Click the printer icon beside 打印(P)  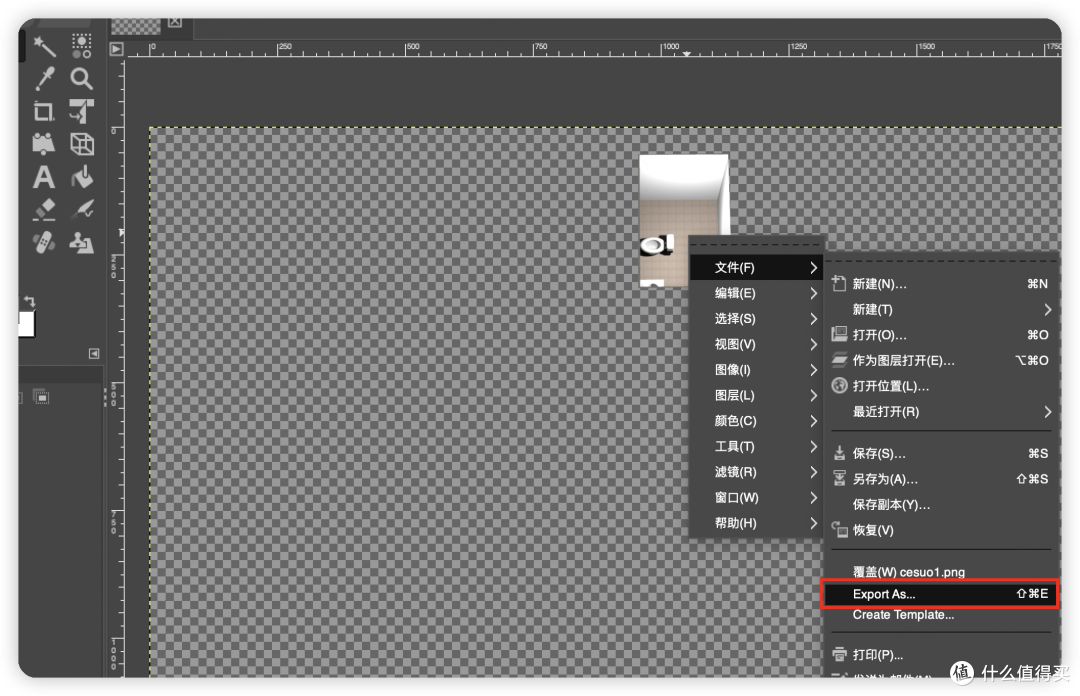point(839,654)
